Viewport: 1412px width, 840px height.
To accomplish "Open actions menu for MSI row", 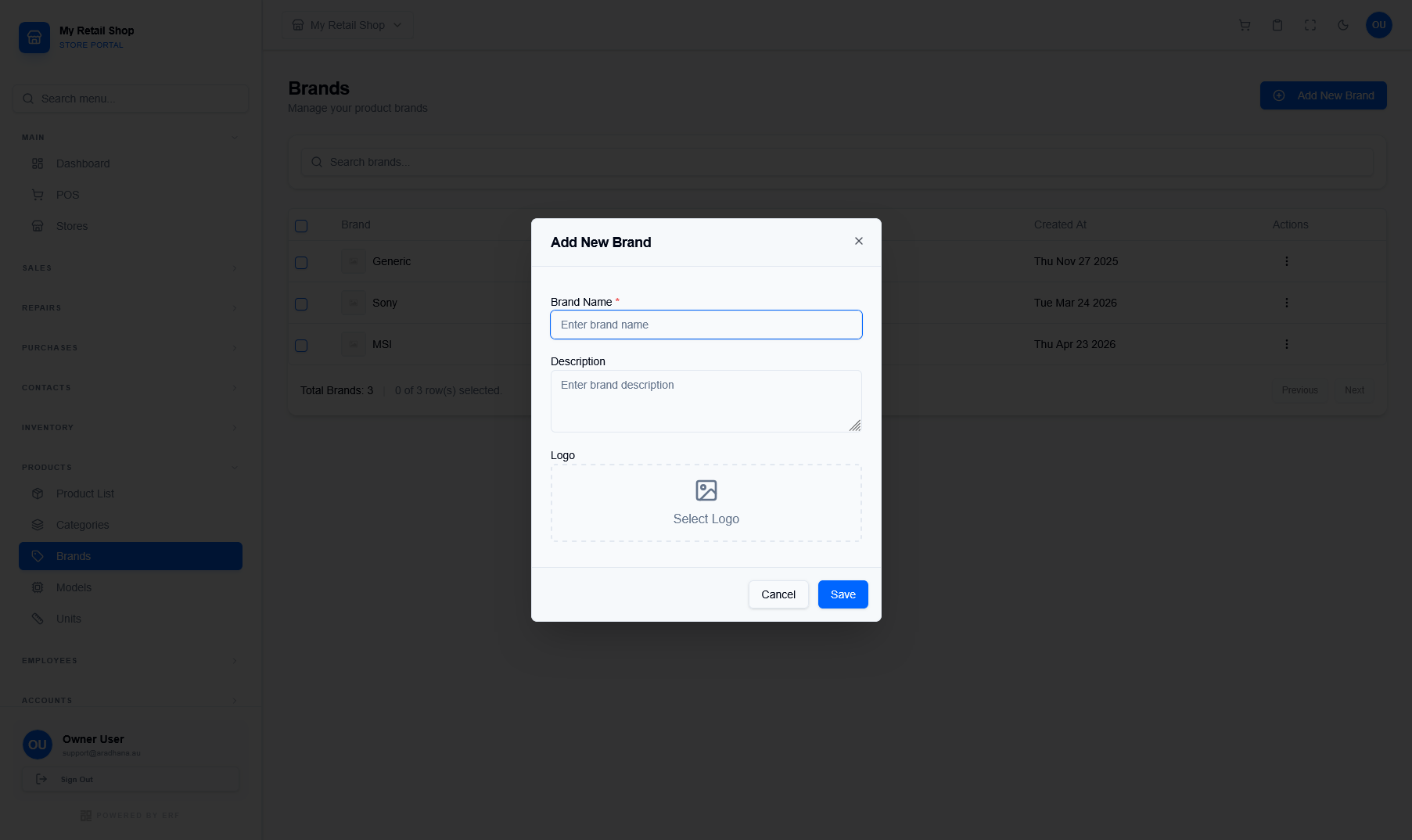I will 1287,344.
